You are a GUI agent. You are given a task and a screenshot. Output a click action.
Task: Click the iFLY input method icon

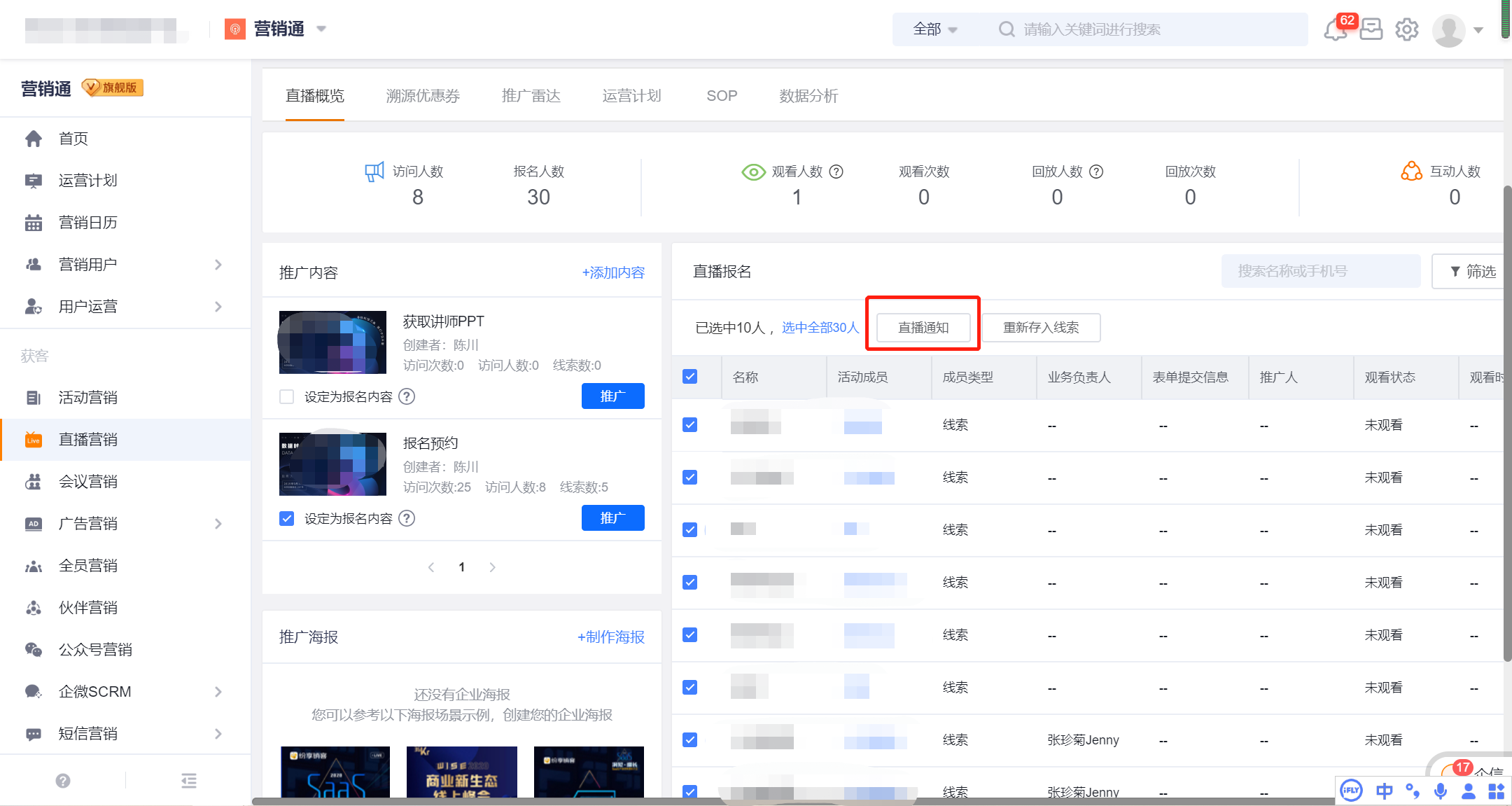(x=1351, y=791)
